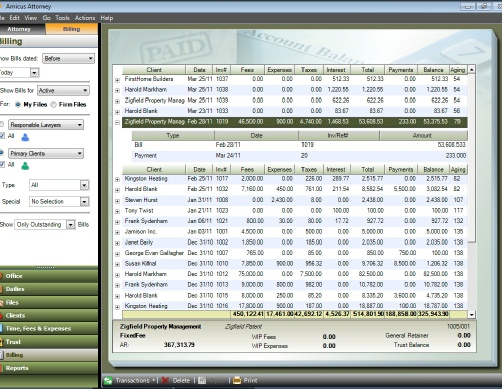Select the Tony Twist invoice 1023 row

click(x=294, y=210)
